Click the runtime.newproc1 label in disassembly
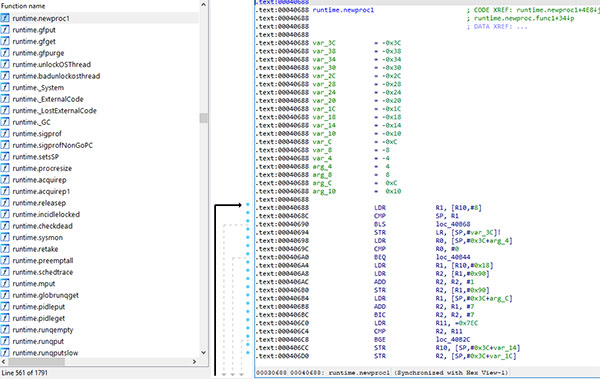The image size is (600, 379). click(343, 10)
